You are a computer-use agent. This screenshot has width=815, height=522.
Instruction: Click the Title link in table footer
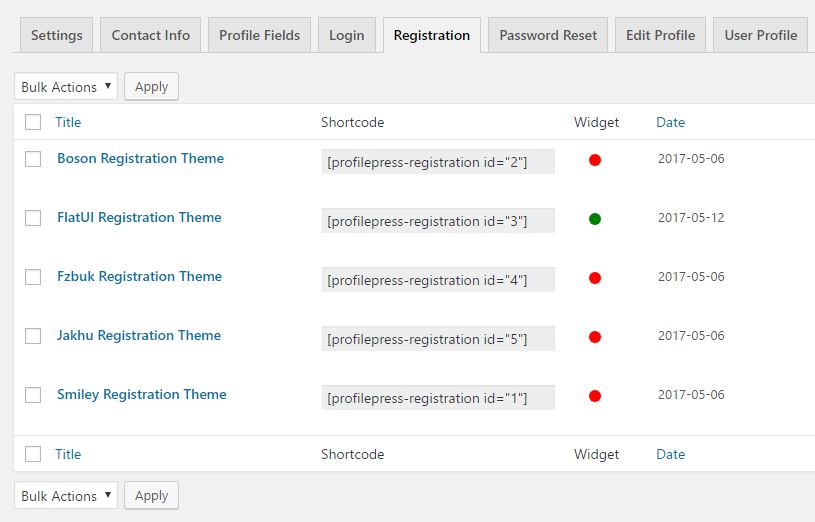coord(68,454)
